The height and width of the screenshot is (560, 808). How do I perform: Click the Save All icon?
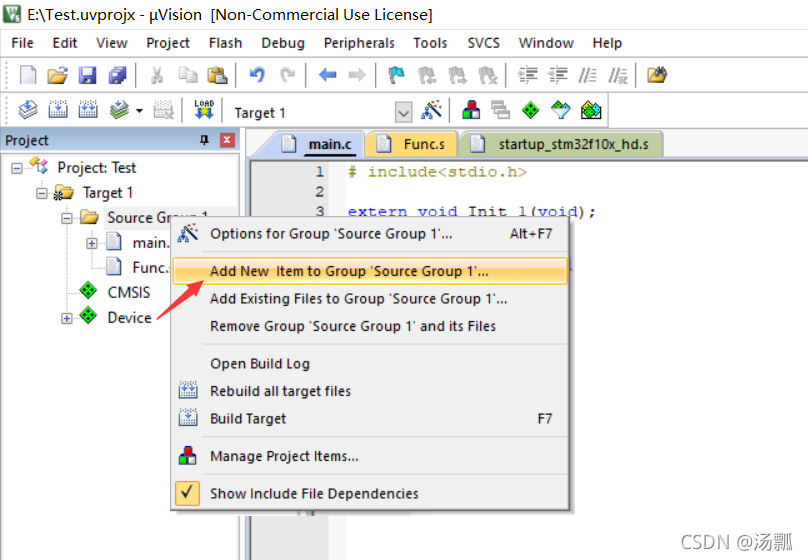(x=117, y=75)
